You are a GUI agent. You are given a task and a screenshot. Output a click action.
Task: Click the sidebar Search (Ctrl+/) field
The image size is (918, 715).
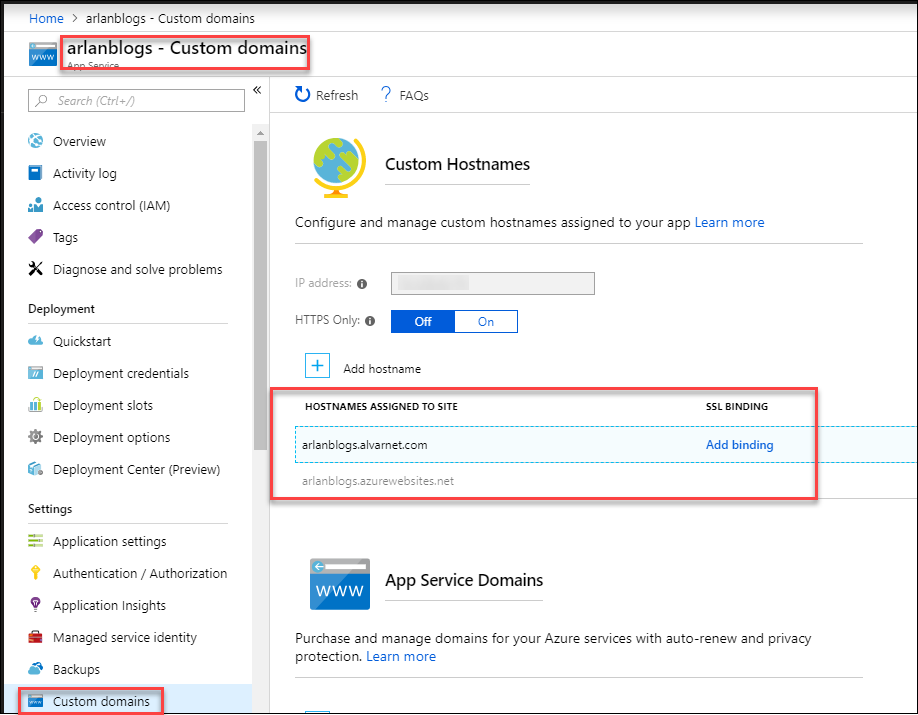pos(136,101)
